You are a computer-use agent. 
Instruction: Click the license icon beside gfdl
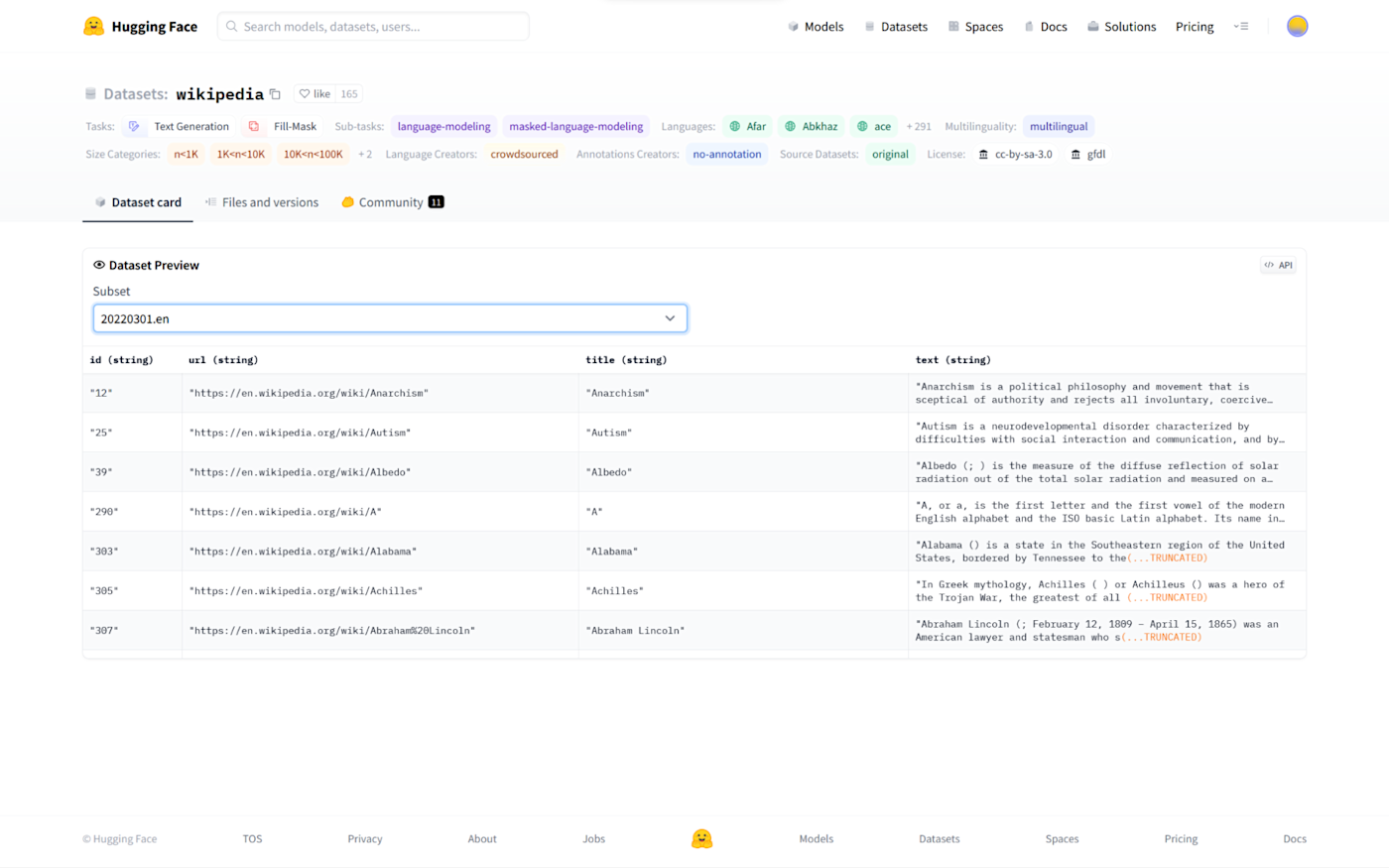click(1075, 155)
